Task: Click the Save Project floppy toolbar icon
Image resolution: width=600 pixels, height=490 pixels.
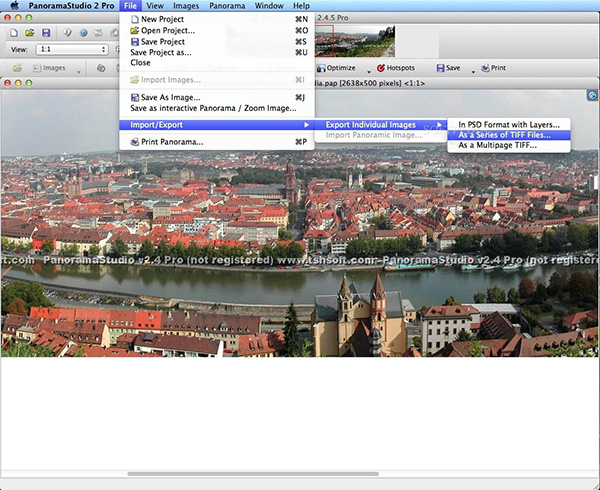Action: [x=46, y=33]
